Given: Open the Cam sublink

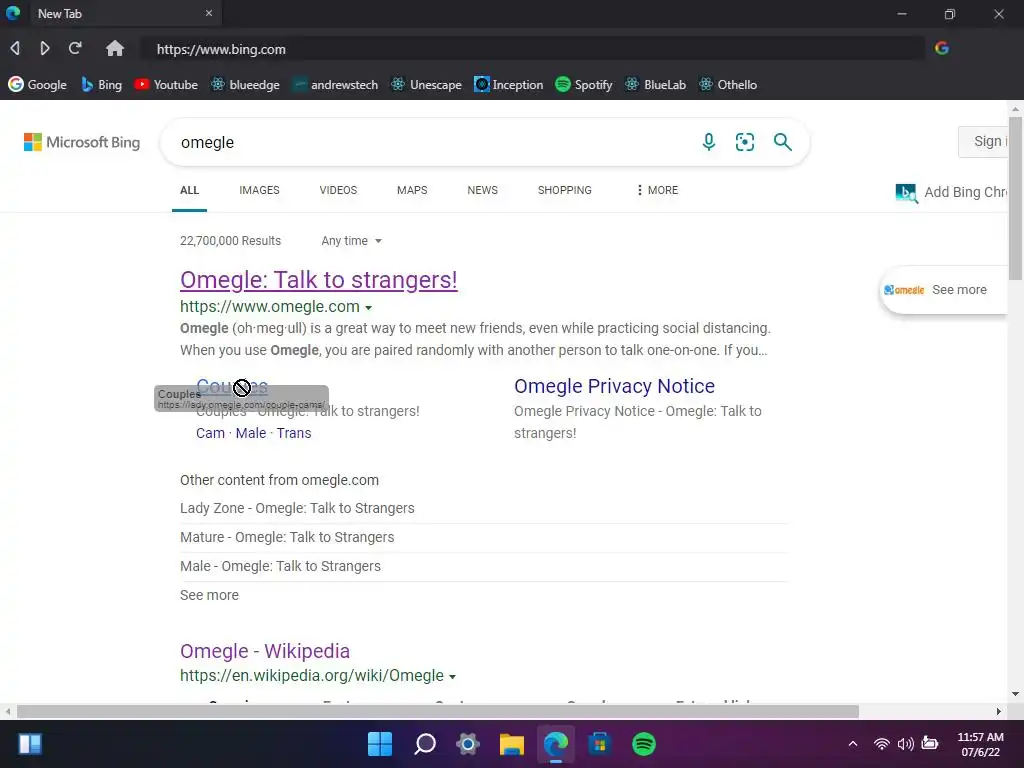Looking at the screenshot, I should tap(210, 433).
